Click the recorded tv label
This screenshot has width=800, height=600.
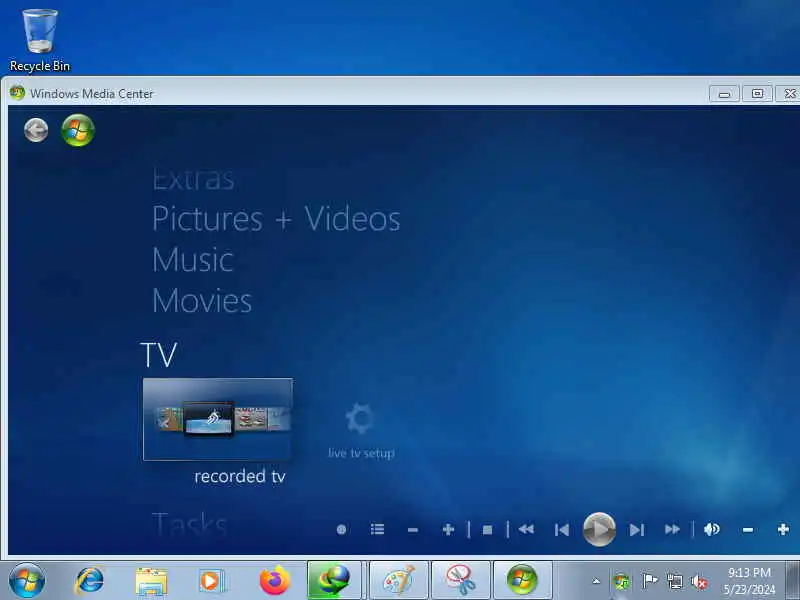[240, 477]
